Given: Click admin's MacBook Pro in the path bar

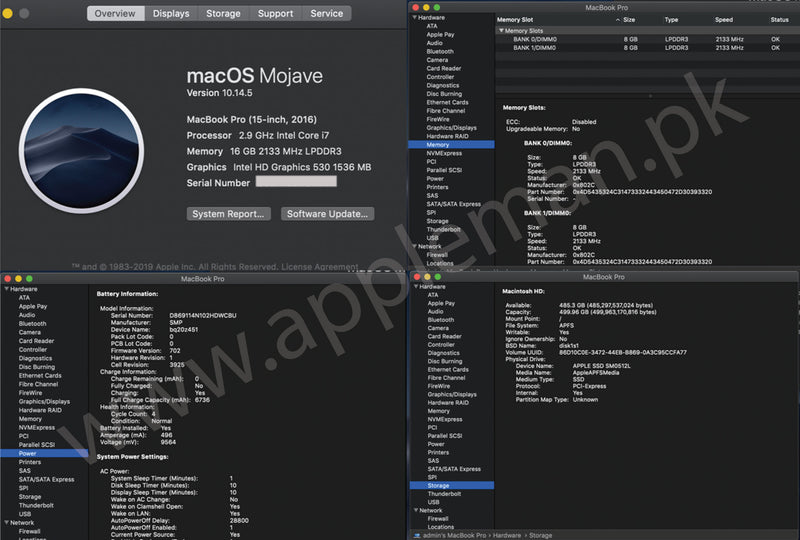Looking at the screenshot, I should (454, 535).
